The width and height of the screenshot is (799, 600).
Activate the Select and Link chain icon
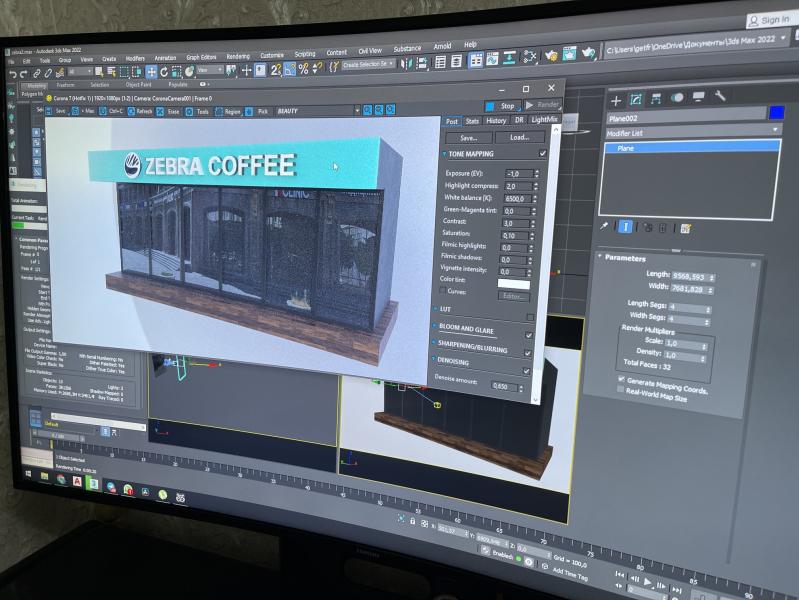(x=37, y=74)
